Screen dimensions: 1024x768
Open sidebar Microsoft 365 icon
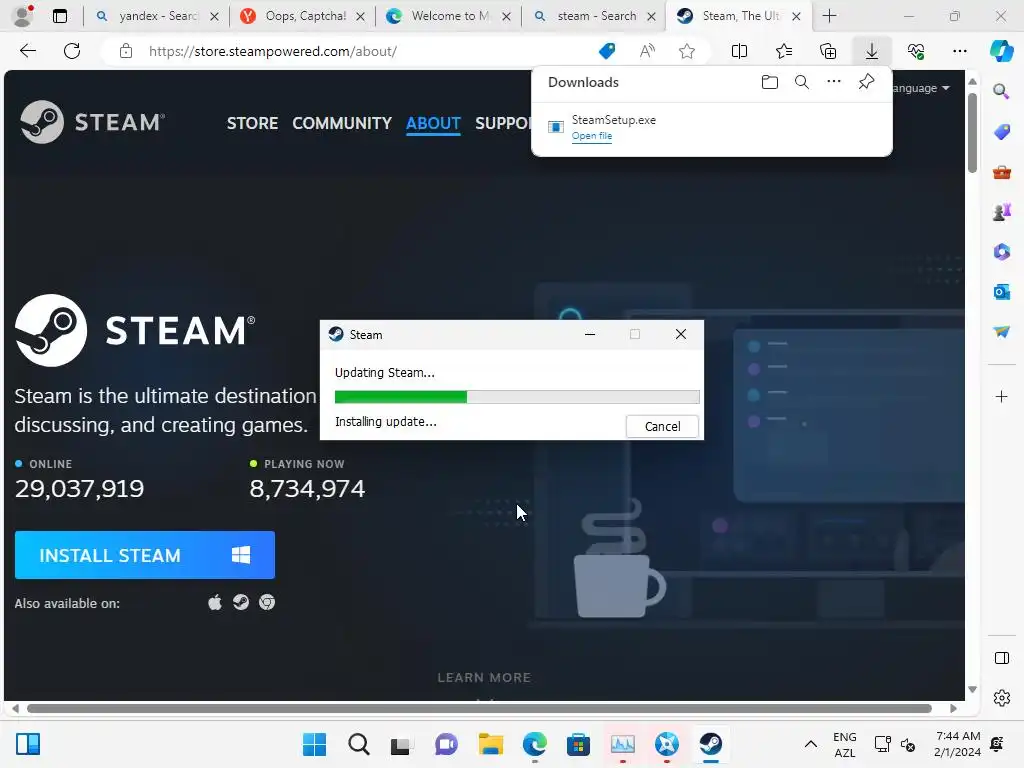point(1001,252)
